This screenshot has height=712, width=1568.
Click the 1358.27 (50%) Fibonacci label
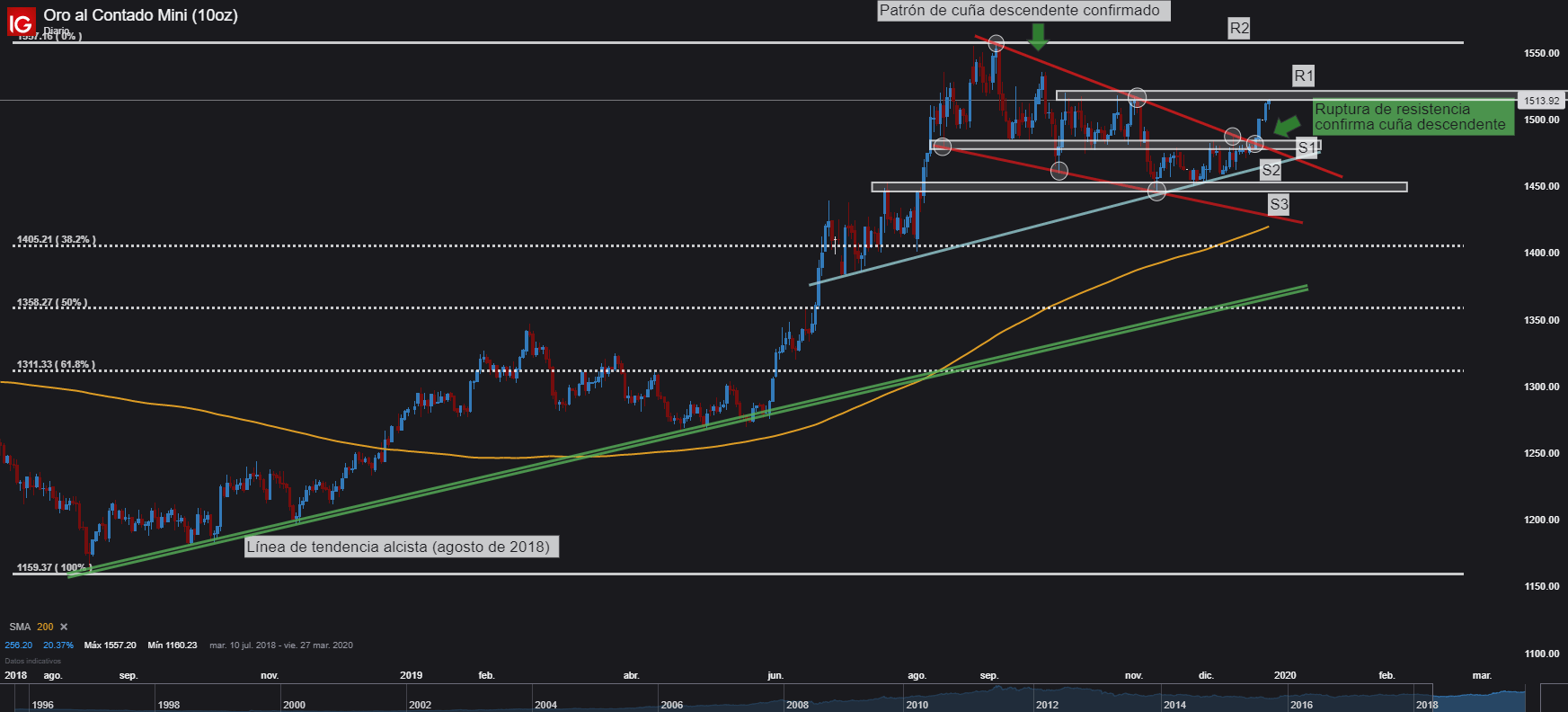(51, 303)
